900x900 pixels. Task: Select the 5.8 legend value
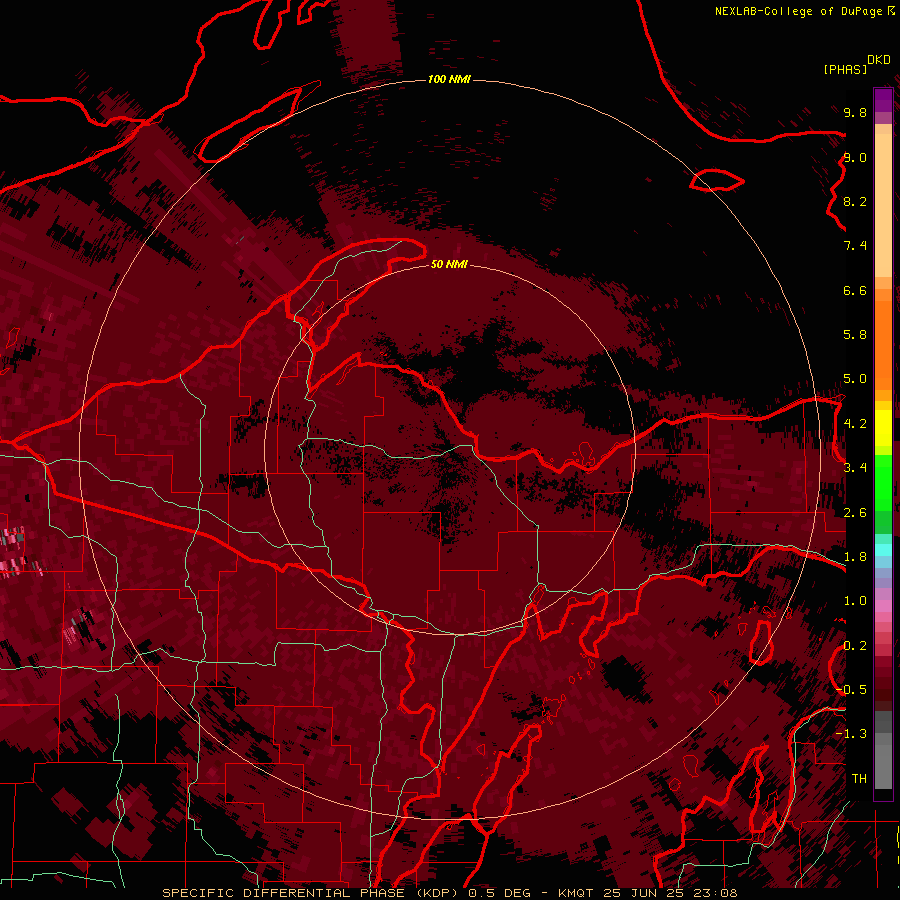pos(855,335)
